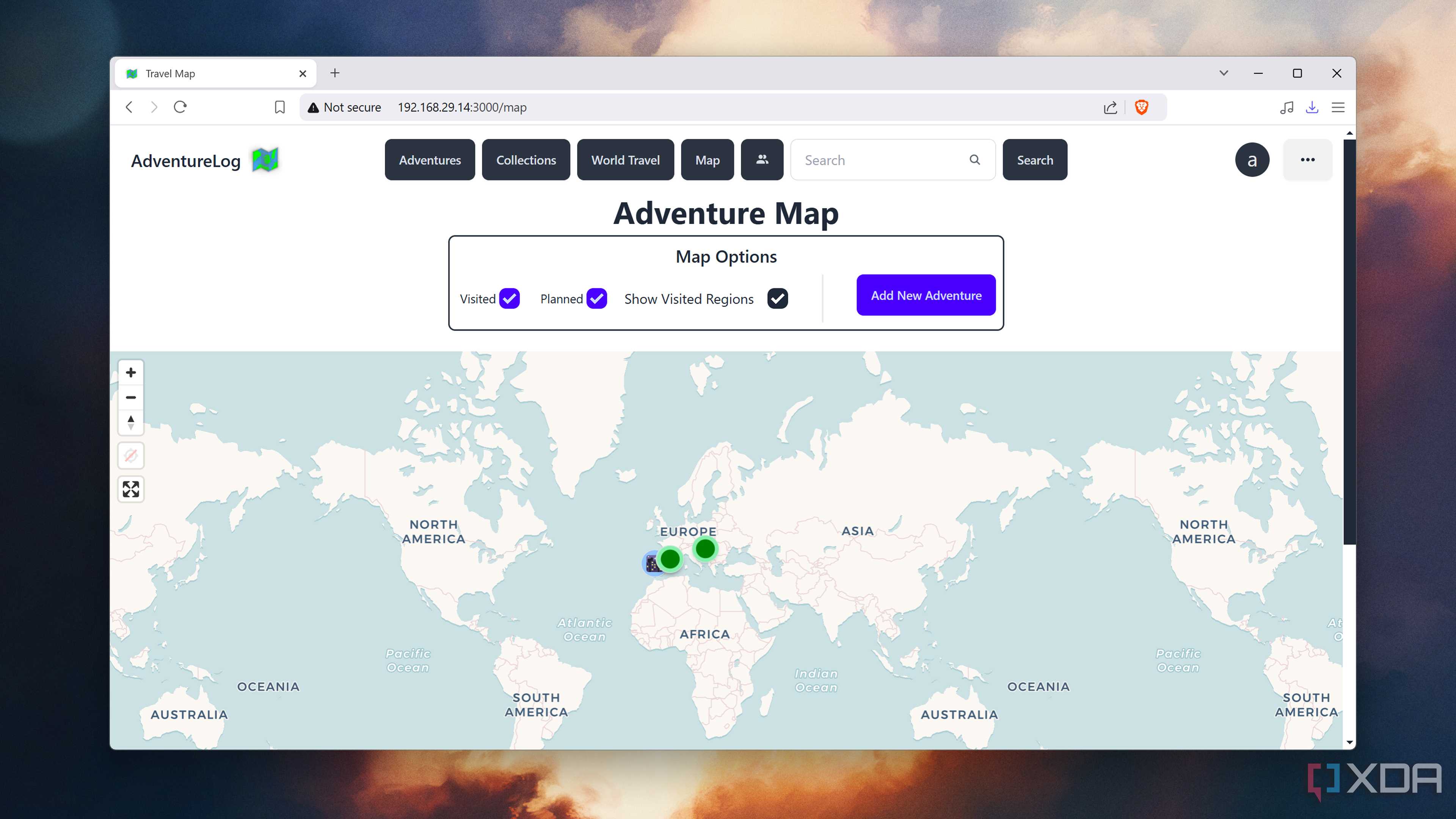Screen dimensions: 1456x819
Task: Zoom out on the adventure map
Action: pos(130,397)
